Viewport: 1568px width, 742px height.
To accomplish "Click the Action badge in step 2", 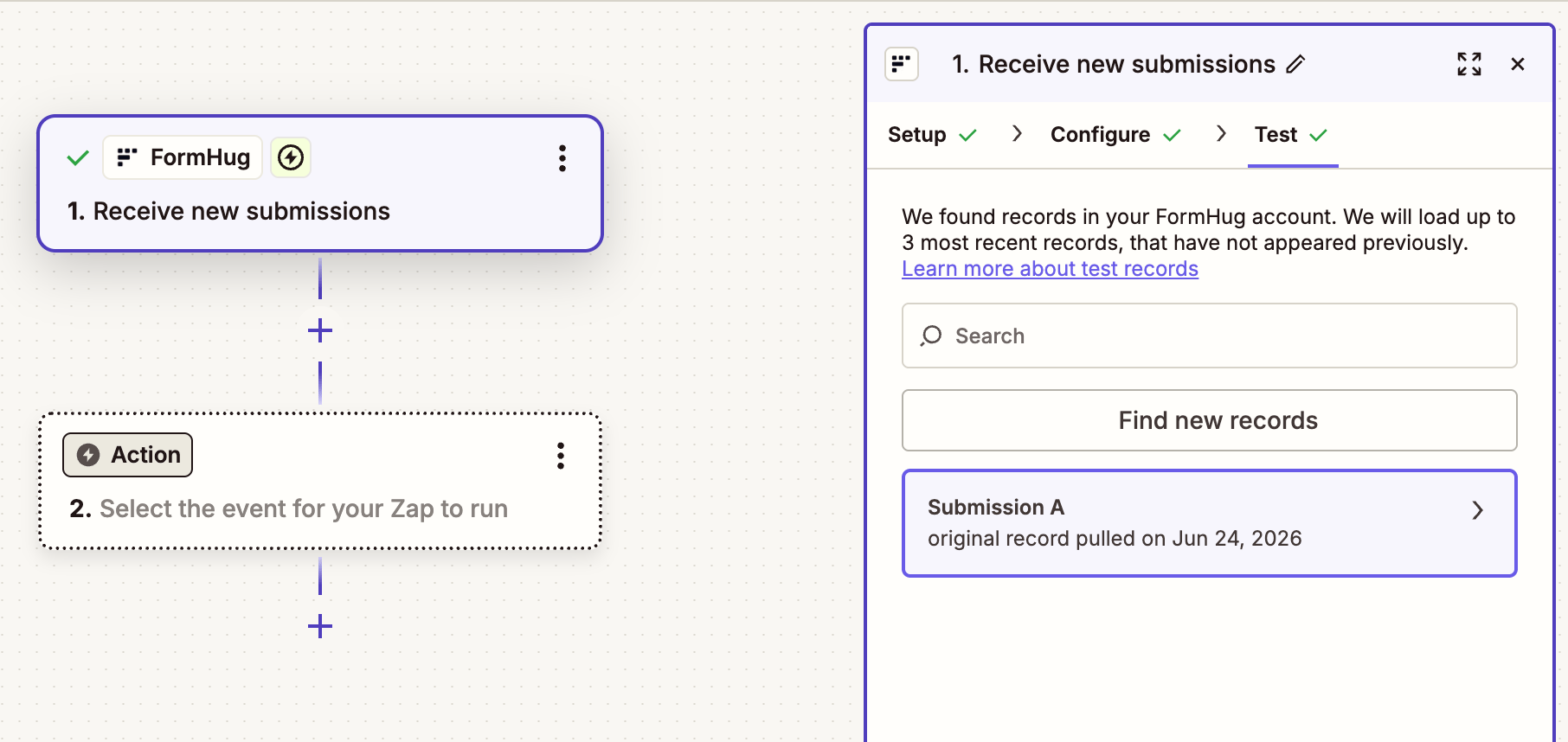I will coord(127,455).
